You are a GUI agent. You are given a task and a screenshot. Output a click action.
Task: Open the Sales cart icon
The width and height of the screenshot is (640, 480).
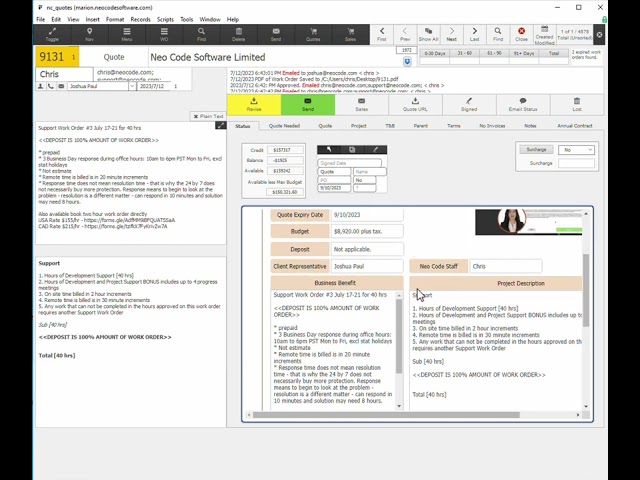coord(351,34)
